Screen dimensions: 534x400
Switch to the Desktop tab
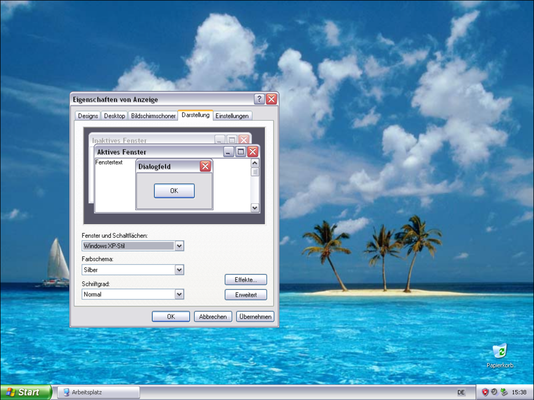tap(114, 116)
